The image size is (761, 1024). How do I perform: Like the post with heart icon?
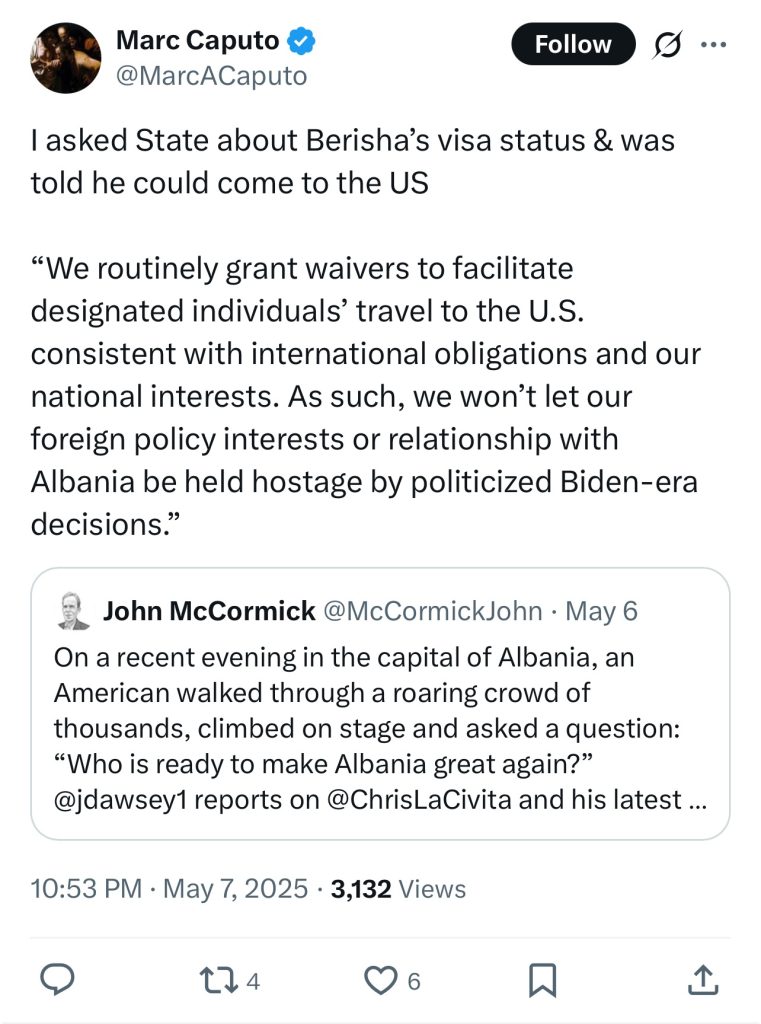pyautogui.click(x=380, y=980)
